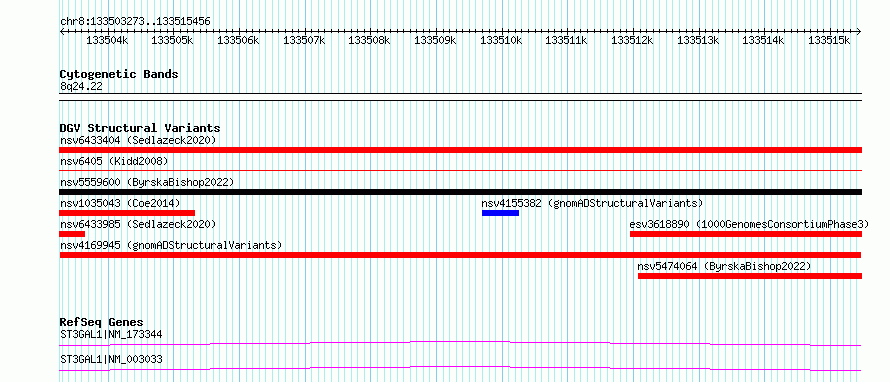Click the ST3GAL1|NM_003033 gene label
The width and height of the screenshot is (890, 382).
111,359
